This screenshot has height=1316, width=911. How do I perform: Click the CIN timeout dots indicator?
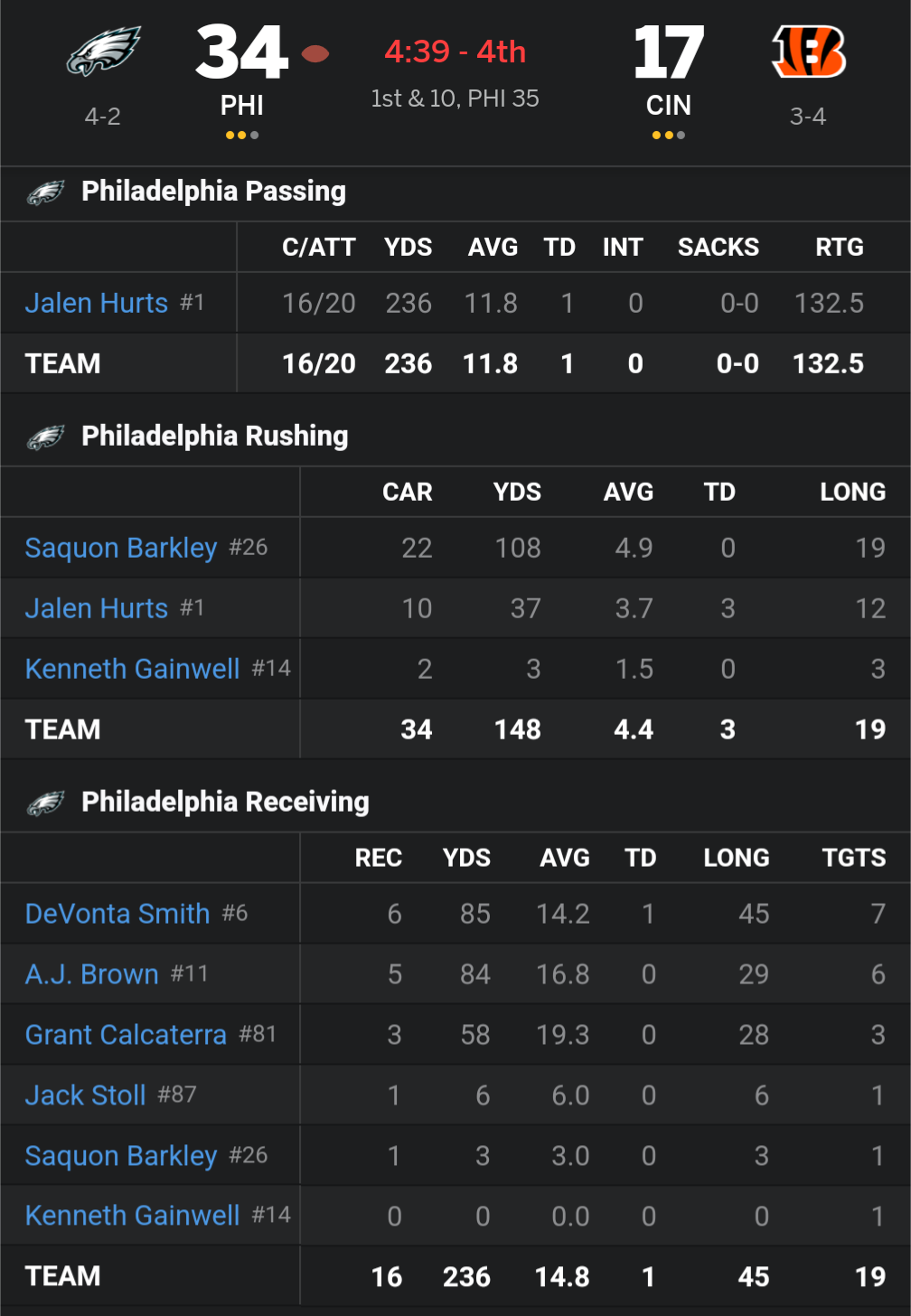(x=668, y=136)
